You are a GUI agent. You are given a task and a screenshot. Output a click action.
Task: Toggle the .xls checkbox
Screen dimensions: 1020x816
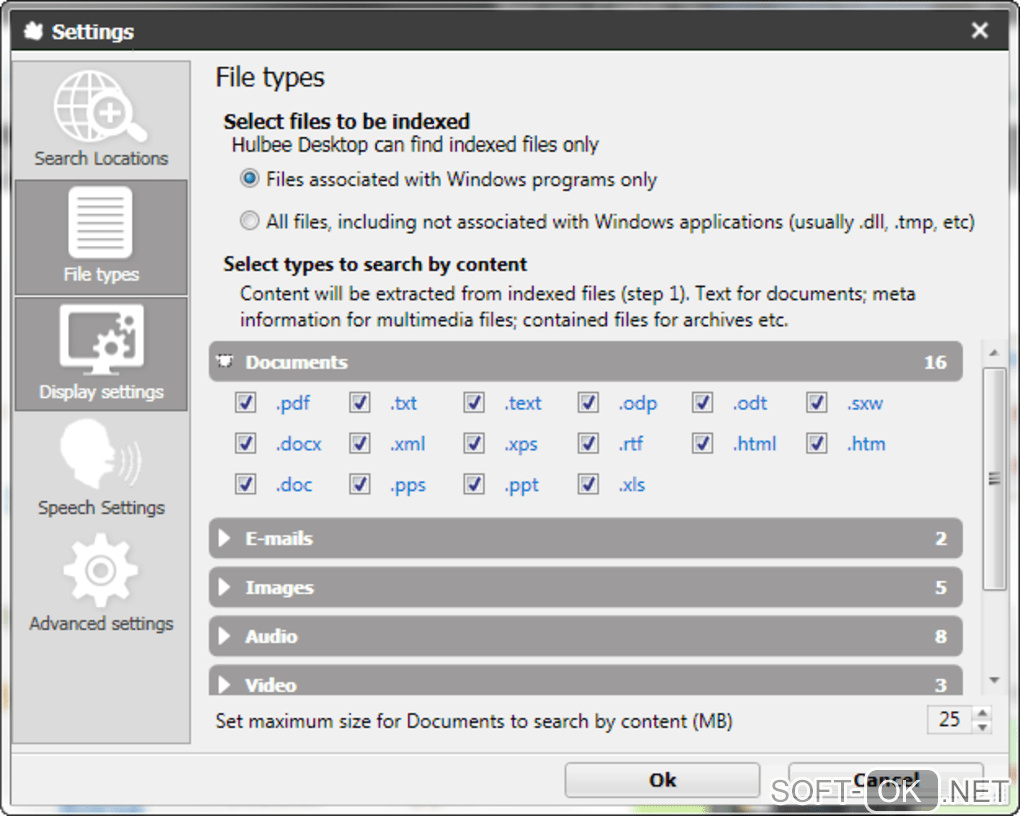[x=588, y=484]
